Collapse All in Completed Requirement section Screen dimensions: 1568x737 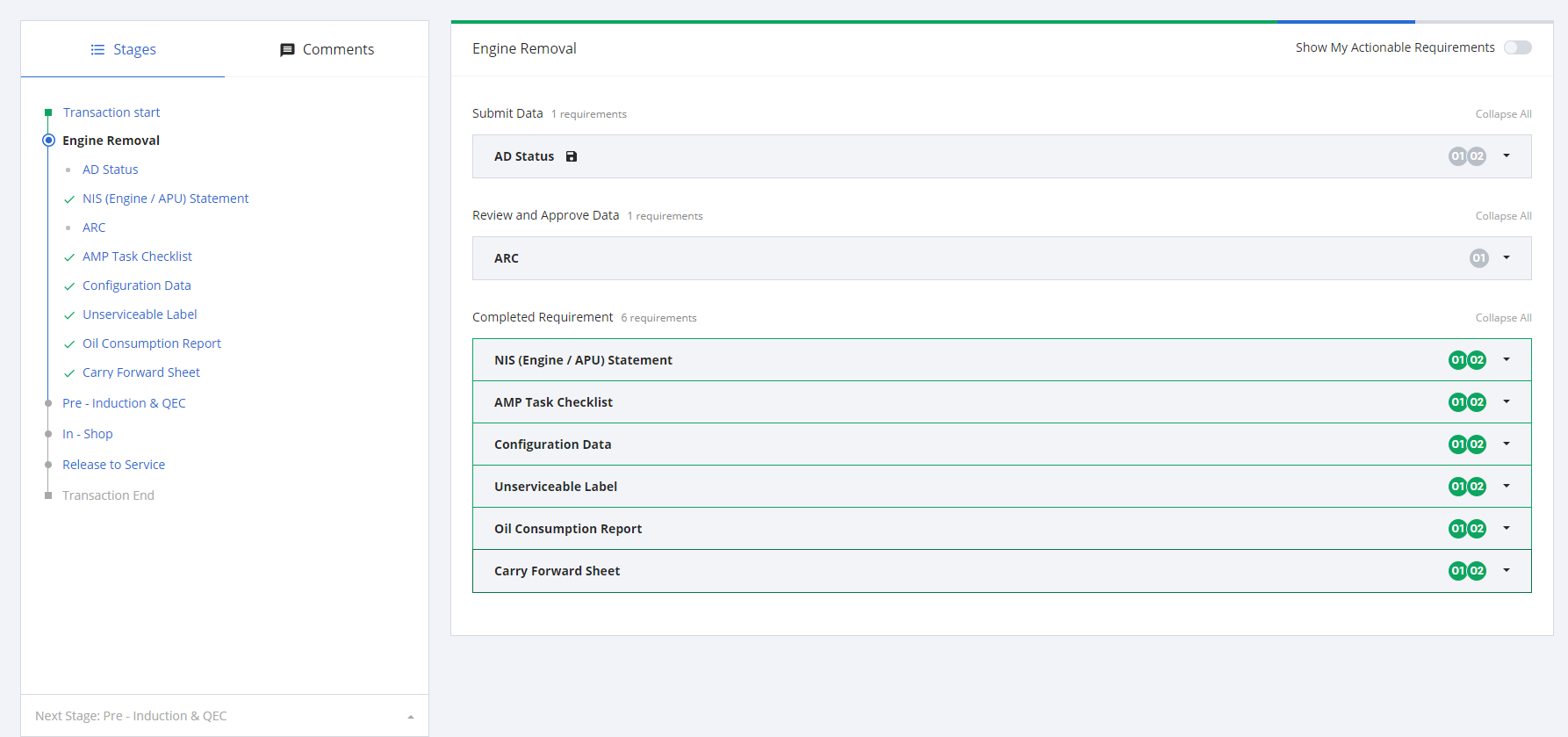[1503, 318]
